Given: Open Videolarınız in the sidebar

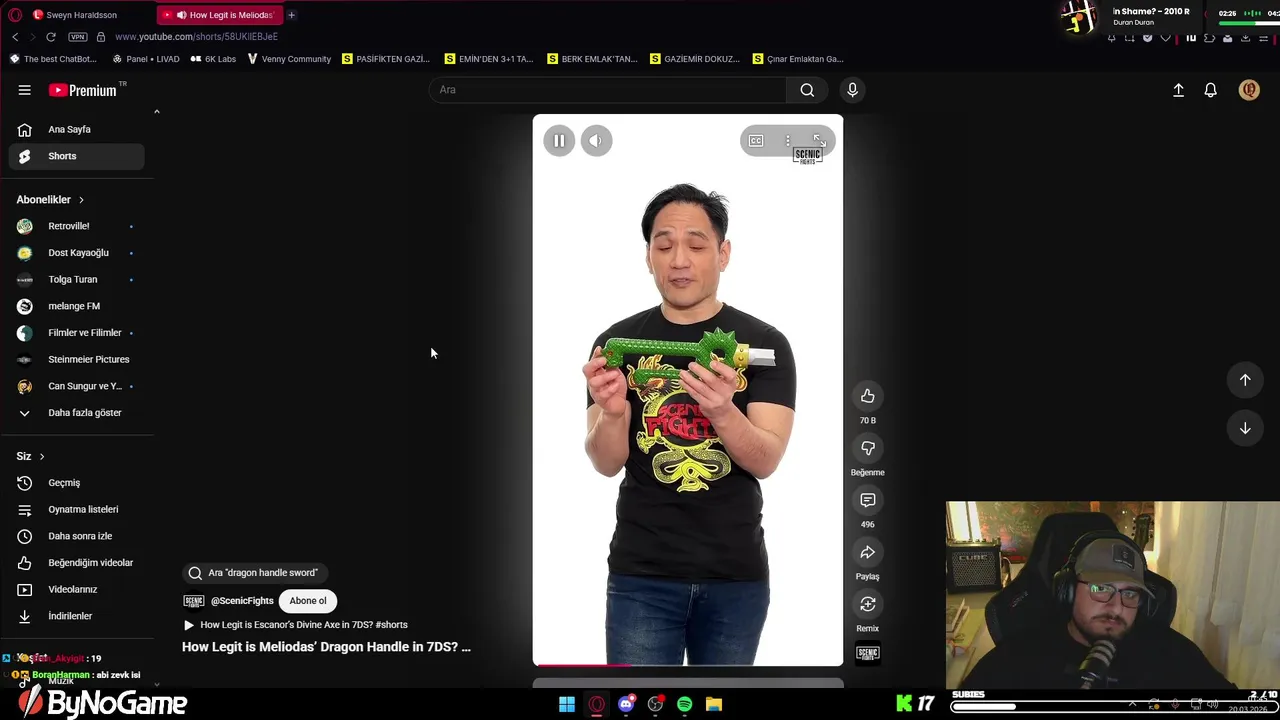Looking at the screenshot, I should [x=76, y=590].
